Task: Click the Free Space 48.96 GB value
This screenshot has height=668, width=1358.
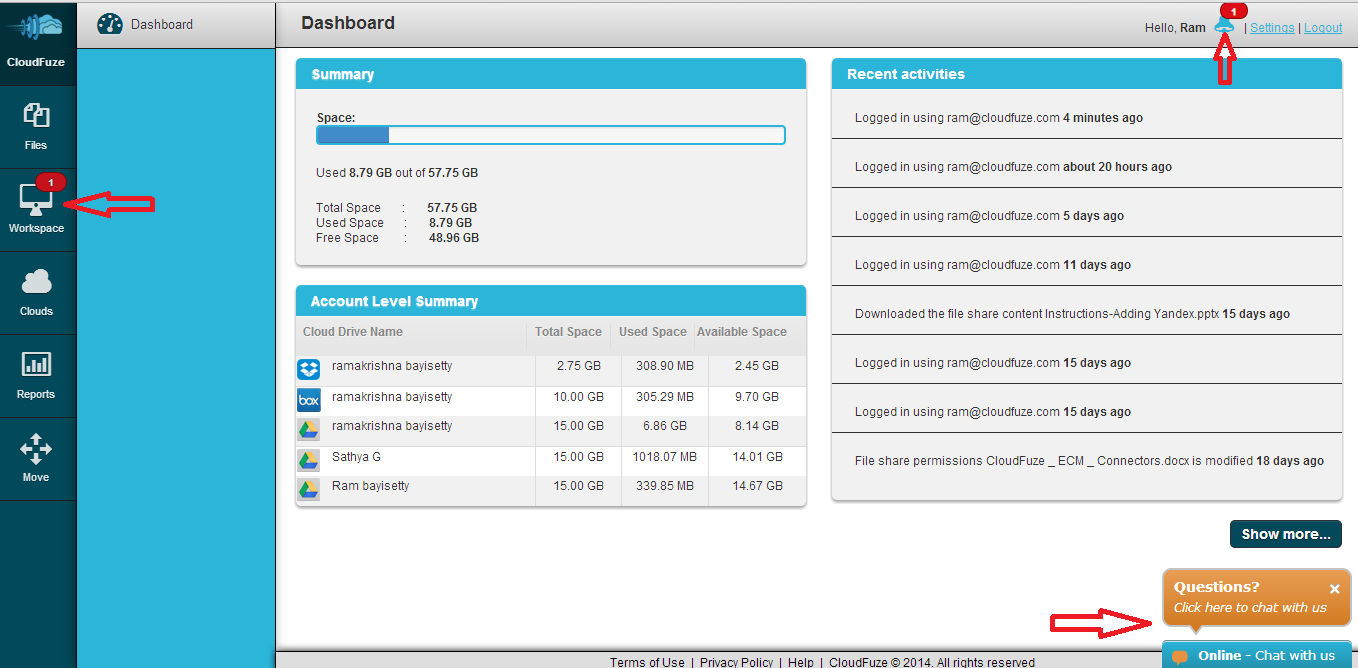Action: 453,238
